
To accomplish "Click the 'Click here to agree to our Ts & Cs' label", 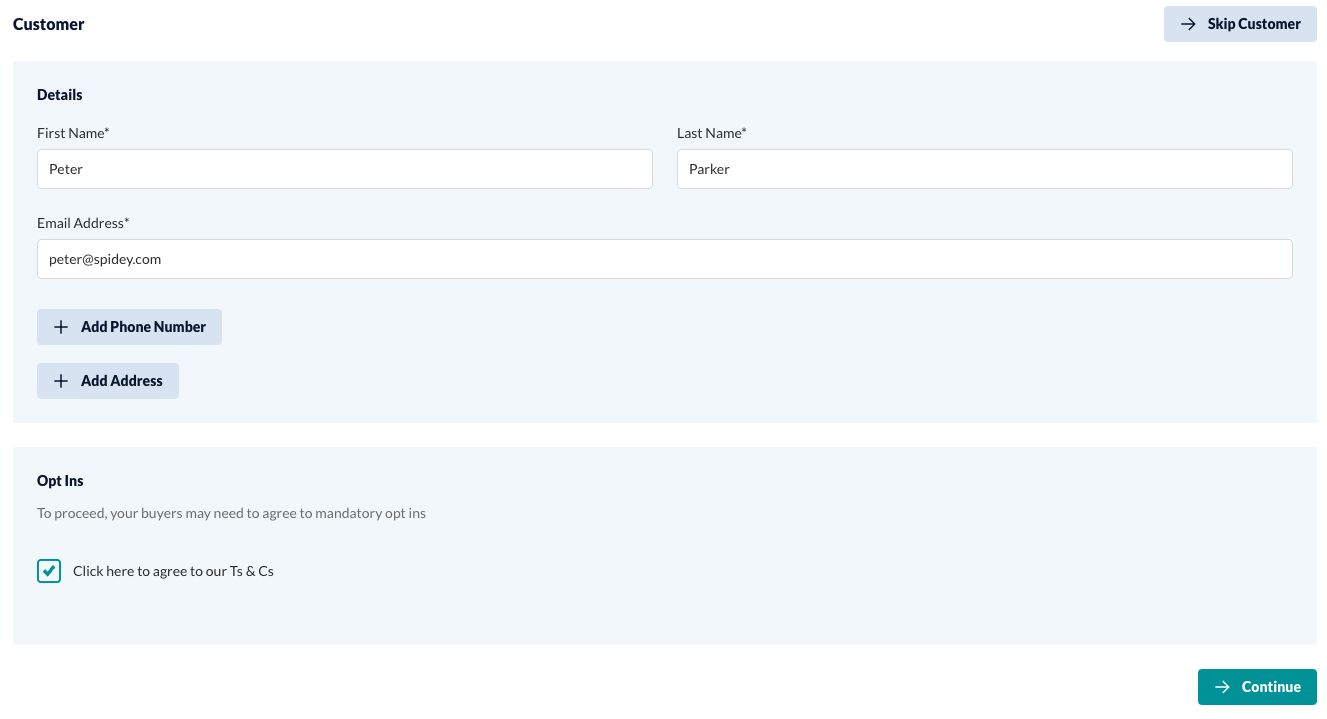I will pyautogui.click(x=173, y=571).
